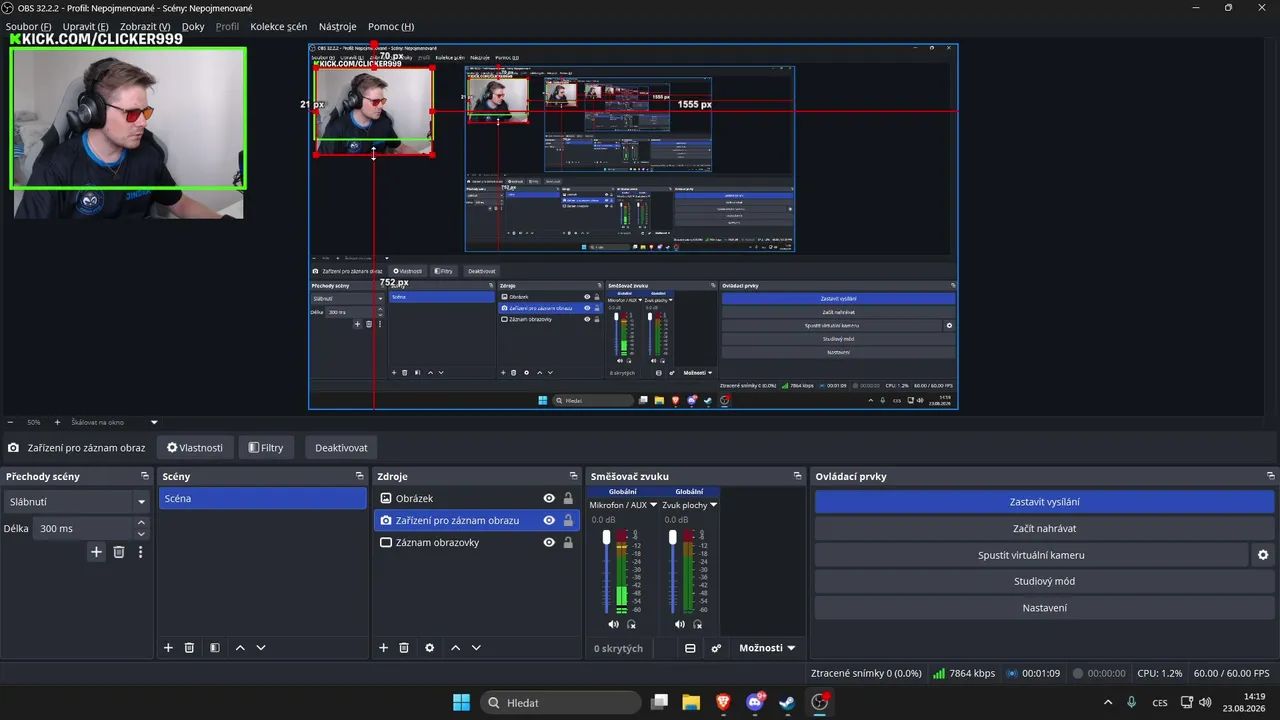Open the Pomoc menu
Image resolution: width=1280 pixels, height=720 pixels.
coord(391,26)
